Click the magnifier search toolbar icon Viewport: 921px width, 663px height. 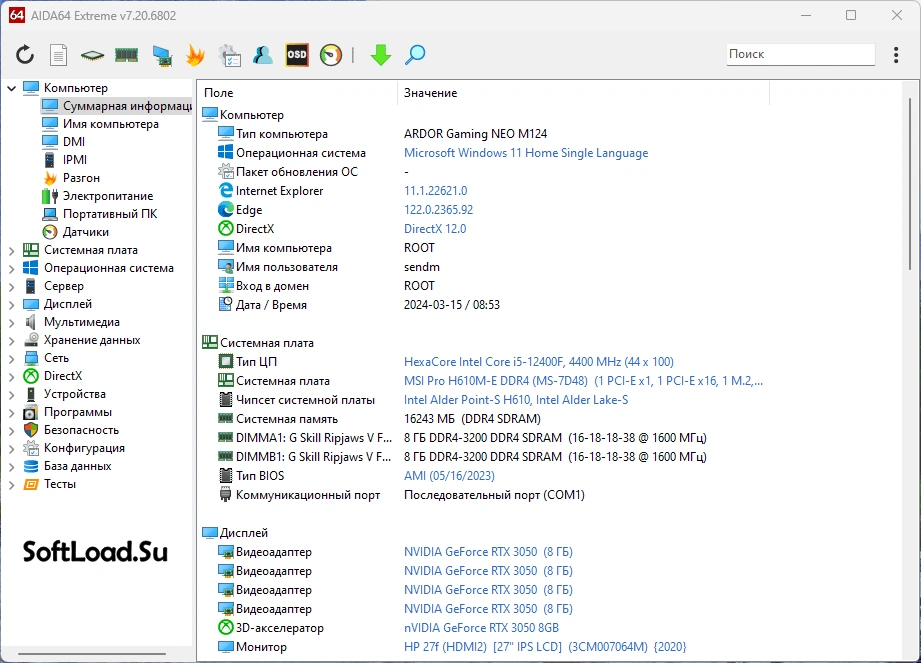click(415, 55)
